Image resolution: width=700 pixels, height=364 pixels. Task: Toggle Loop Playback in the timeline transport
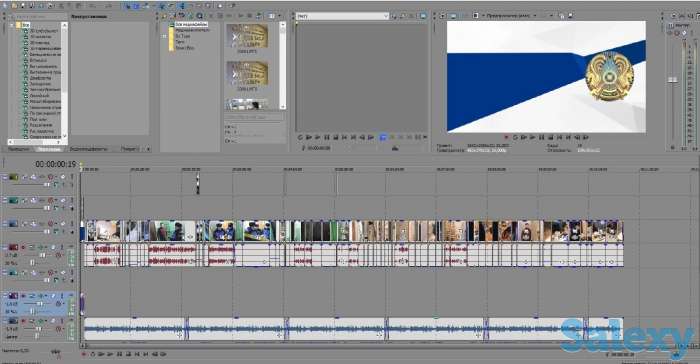pos(92,354)
